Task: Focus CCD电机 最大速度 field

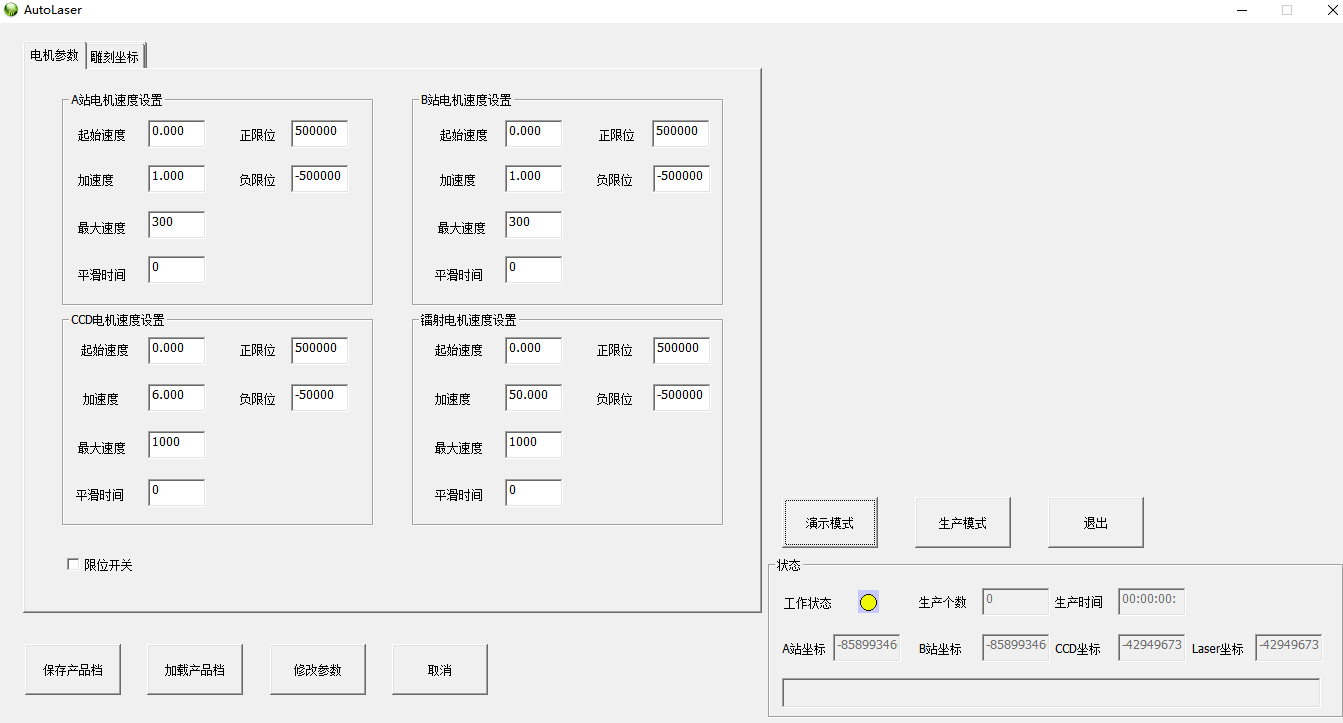Action: [177, 445]
